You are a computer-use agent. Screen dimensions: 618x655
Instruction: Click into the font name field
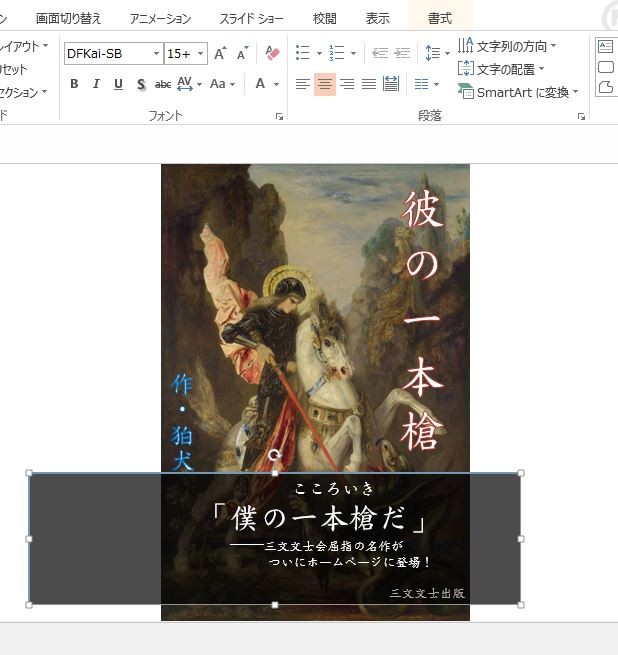[x=108, y=53]
